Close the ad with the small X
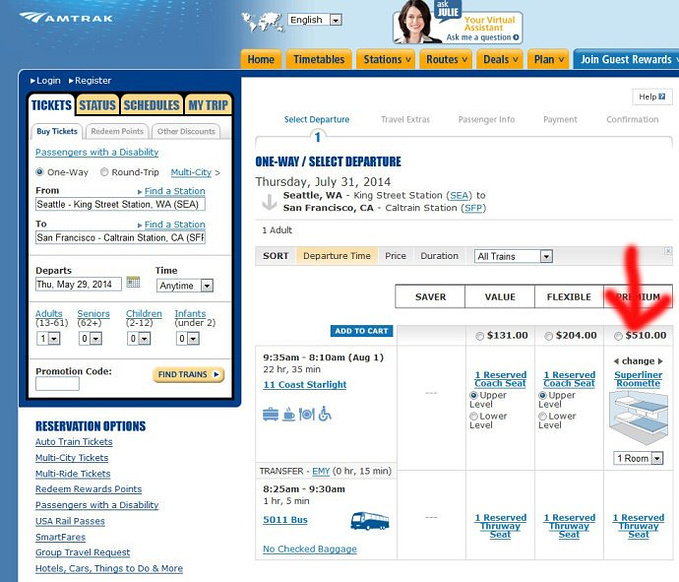 [668, 251]
